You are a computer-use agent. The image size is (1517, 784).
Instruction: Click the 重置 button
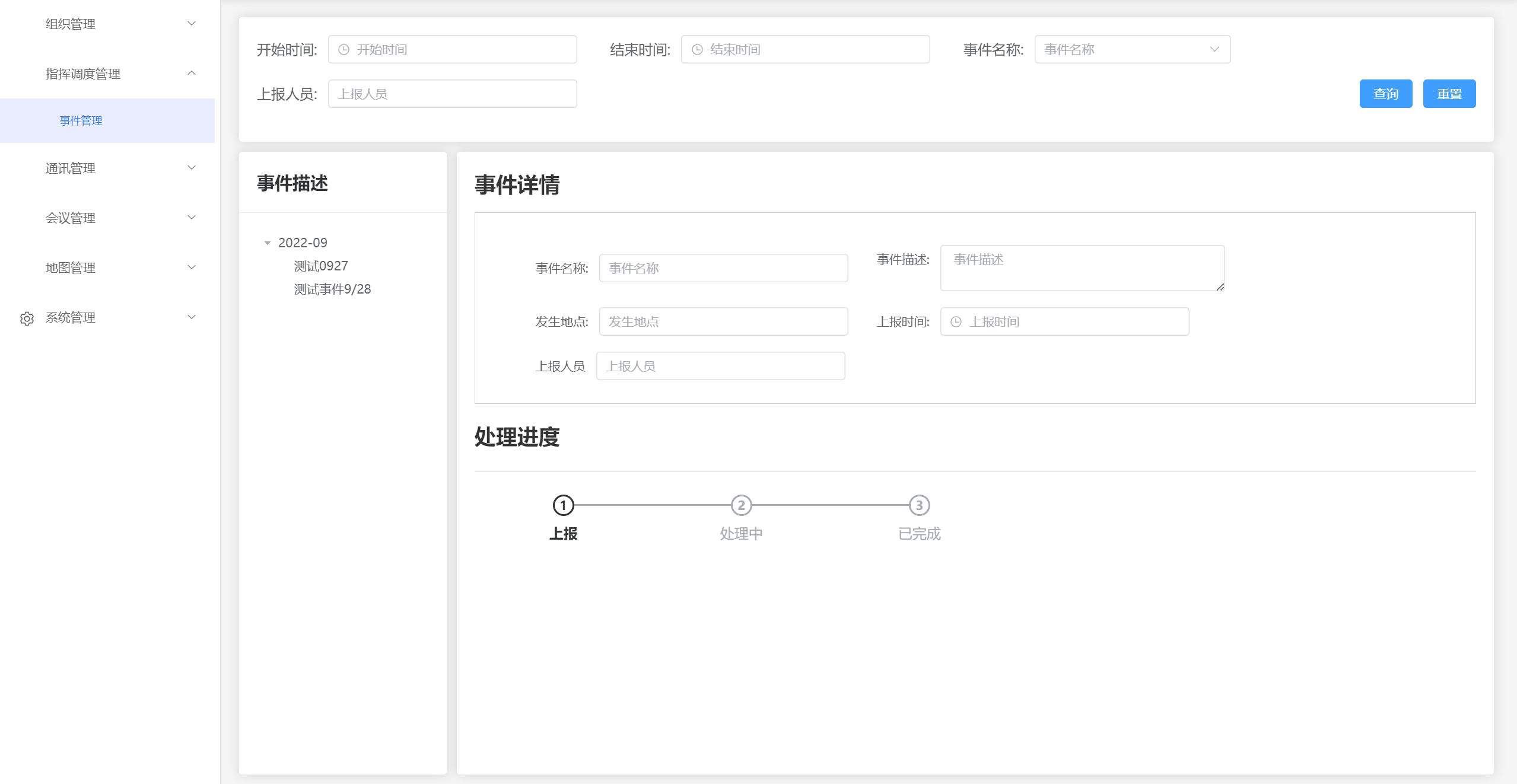point(1449,94)
